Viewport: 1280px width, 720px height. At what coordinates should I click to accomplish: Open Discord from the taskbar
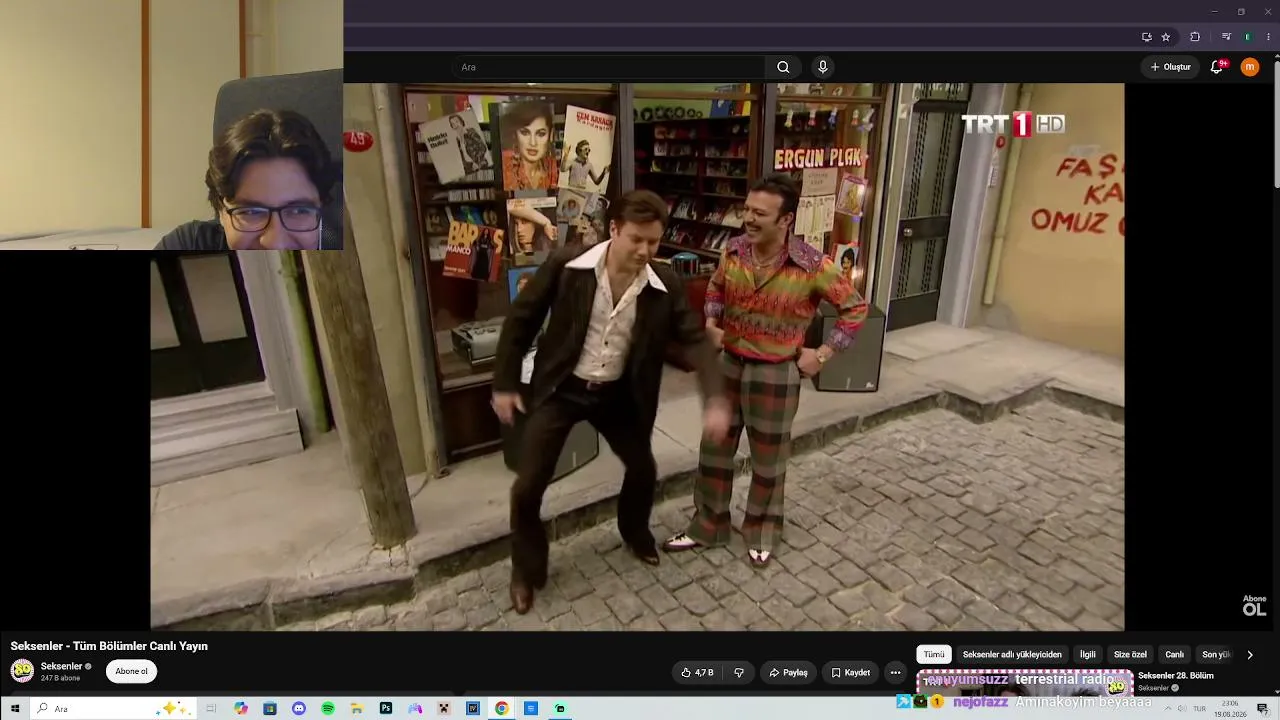pos(299,709)
